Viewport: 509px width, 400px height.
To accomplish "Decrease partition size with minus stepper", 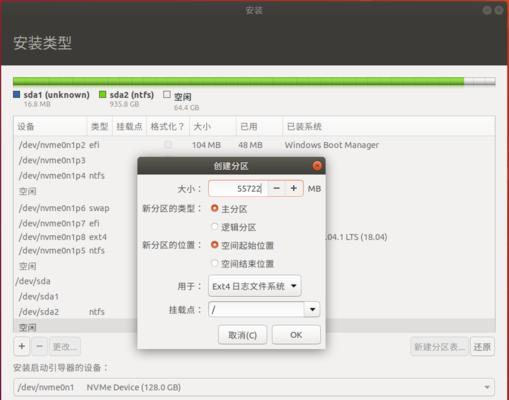I will pos(276,189).
